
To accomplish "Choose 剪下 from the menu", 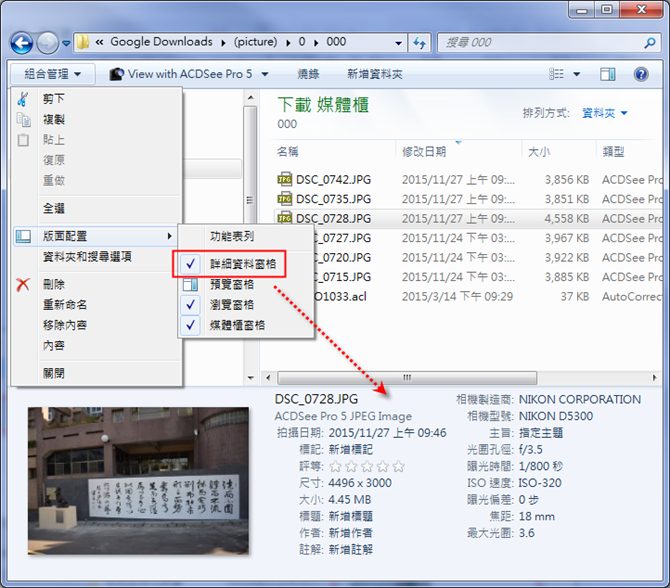I will tap(96, 99).
